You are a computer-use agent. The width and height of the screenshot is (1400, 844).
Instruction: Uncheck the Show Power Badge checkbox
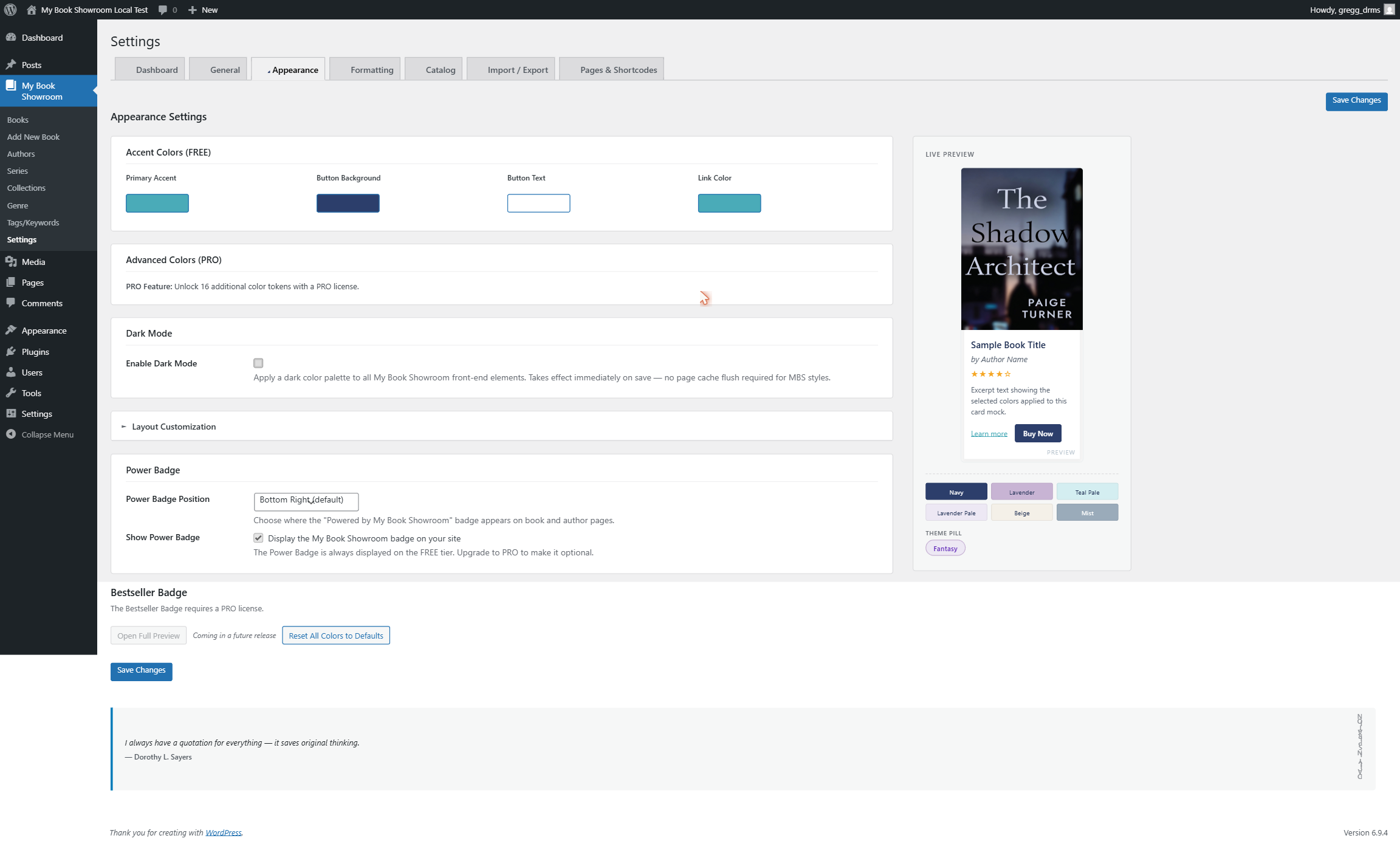[258, 538]
